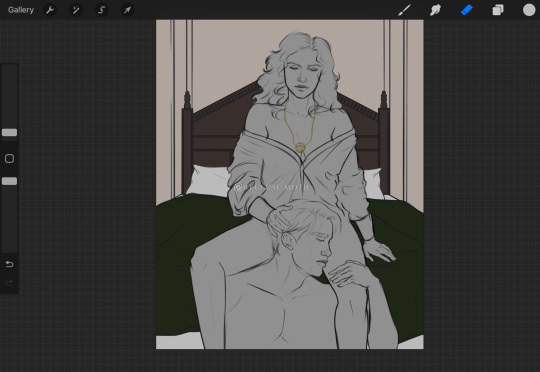Click the opacity slider handle
Screen dimensions: 540x372
coord(9,181)
